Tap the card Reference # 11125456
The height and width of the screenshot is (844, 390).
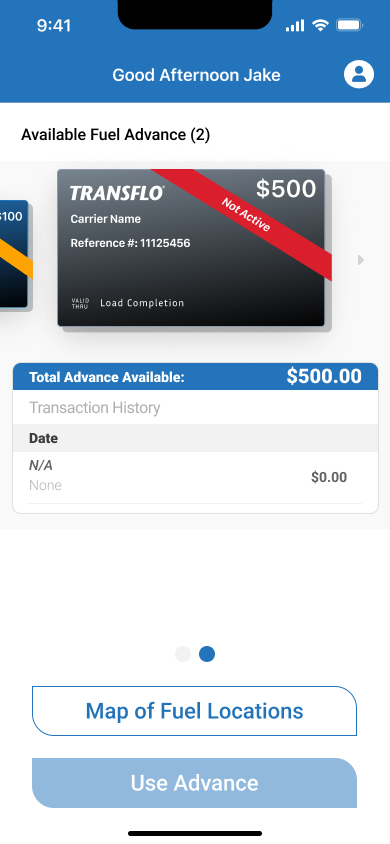(x=130, y=243)
